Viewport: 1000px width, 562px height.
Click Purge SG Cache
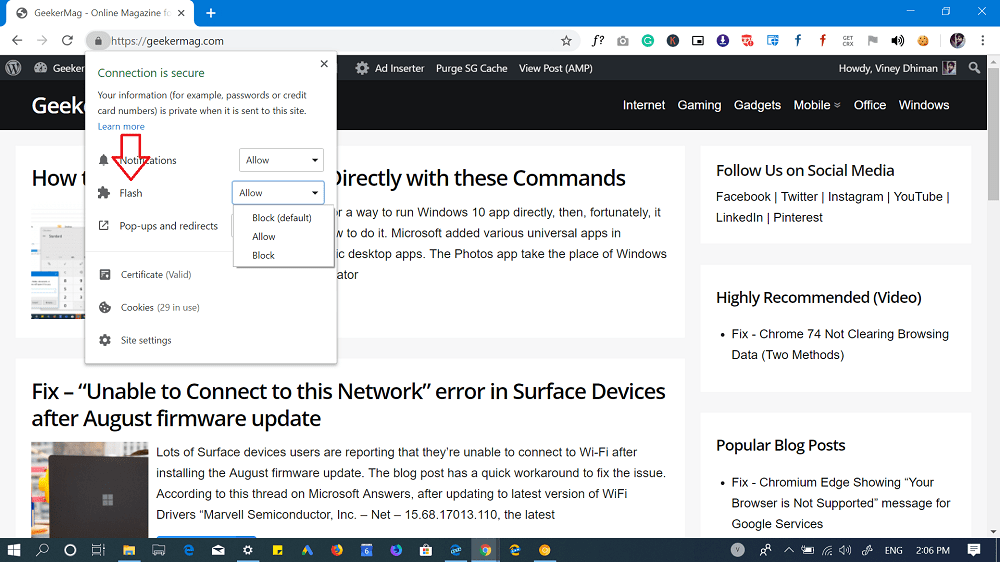[471, 68]
